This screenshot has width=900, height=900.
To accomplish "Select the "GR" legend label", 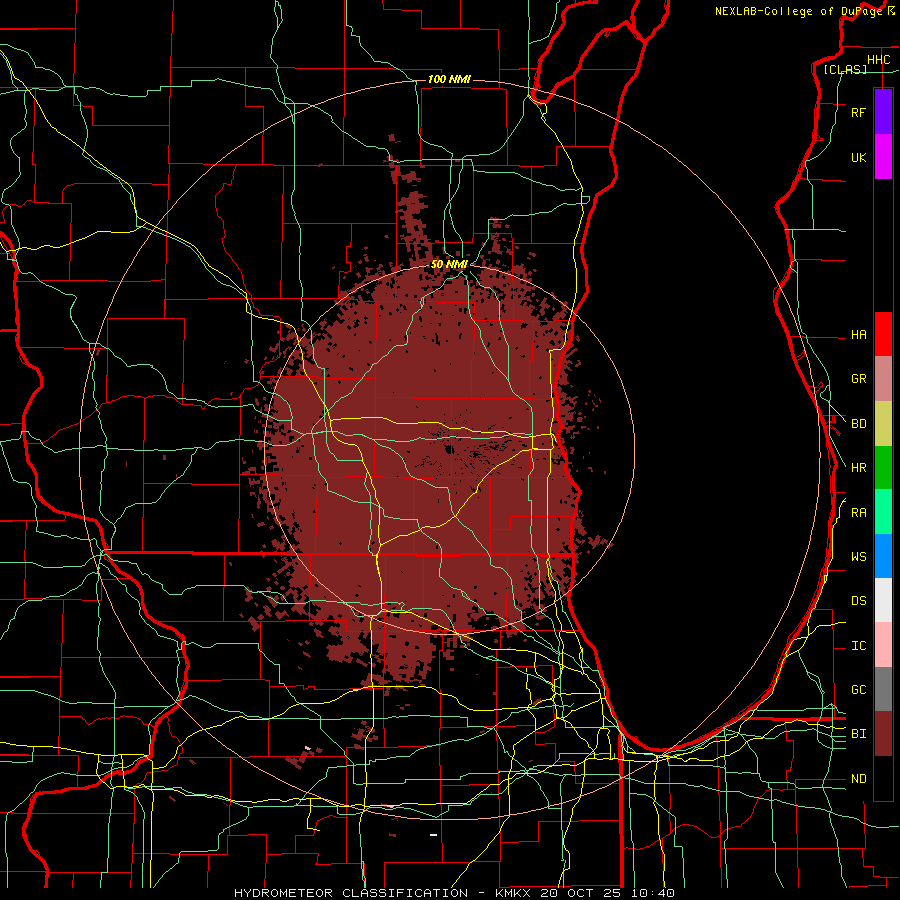I will [x=858, y=379].
